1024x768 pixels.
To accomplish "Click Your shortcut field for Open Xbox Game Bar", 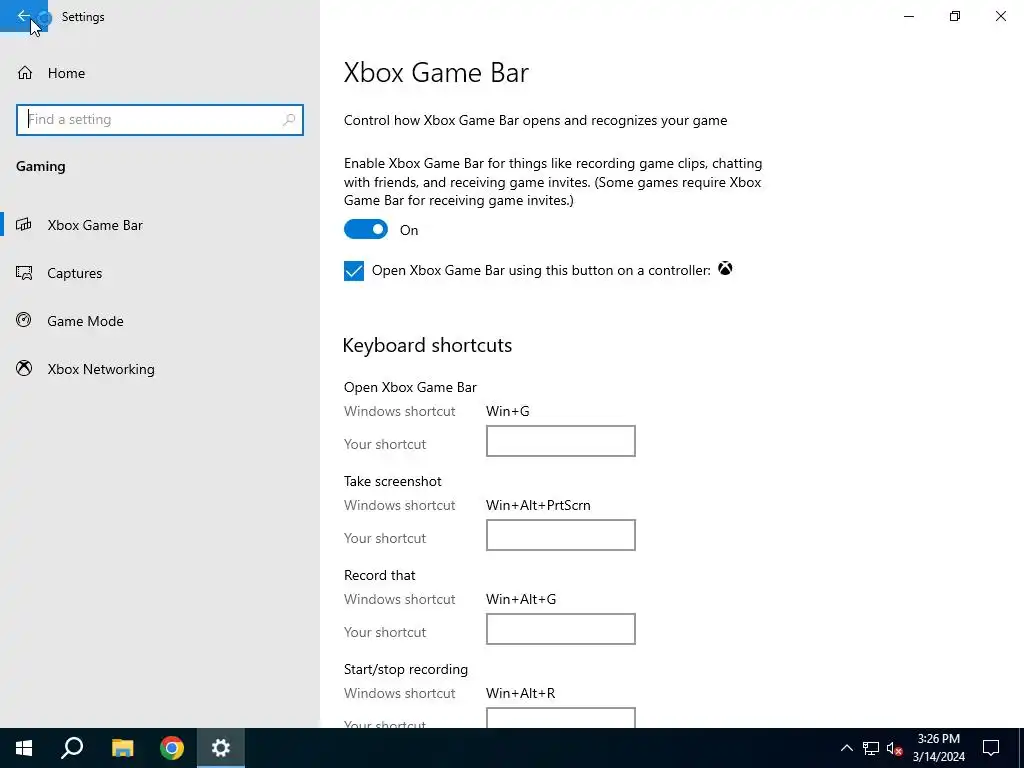I will coord(560,441).
